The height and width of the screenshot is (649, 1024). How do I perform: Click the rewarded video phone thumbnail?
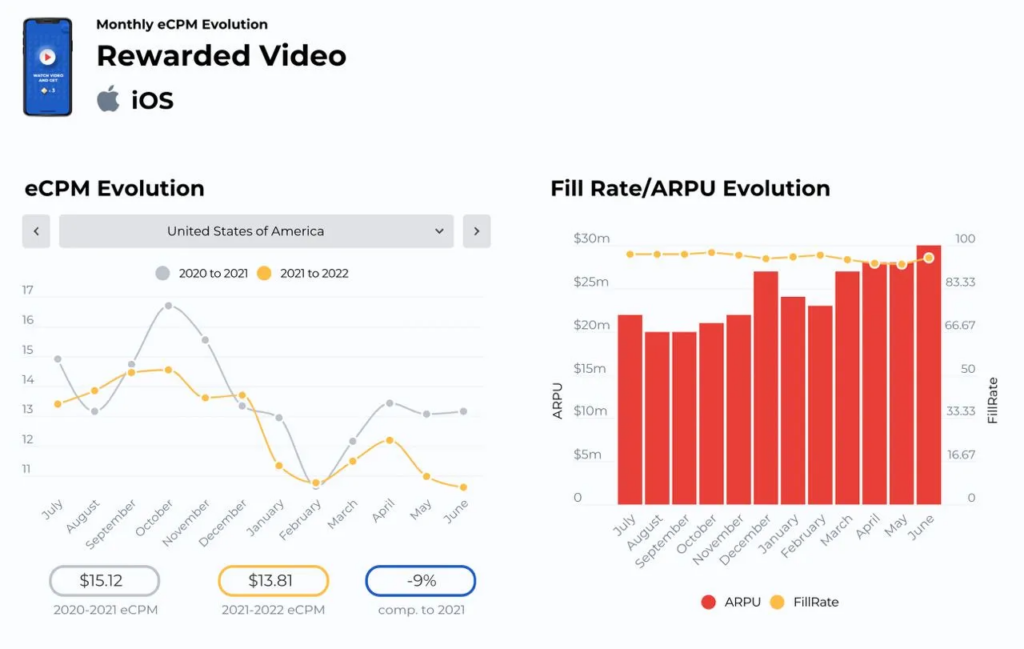click(x=47, y=67)
